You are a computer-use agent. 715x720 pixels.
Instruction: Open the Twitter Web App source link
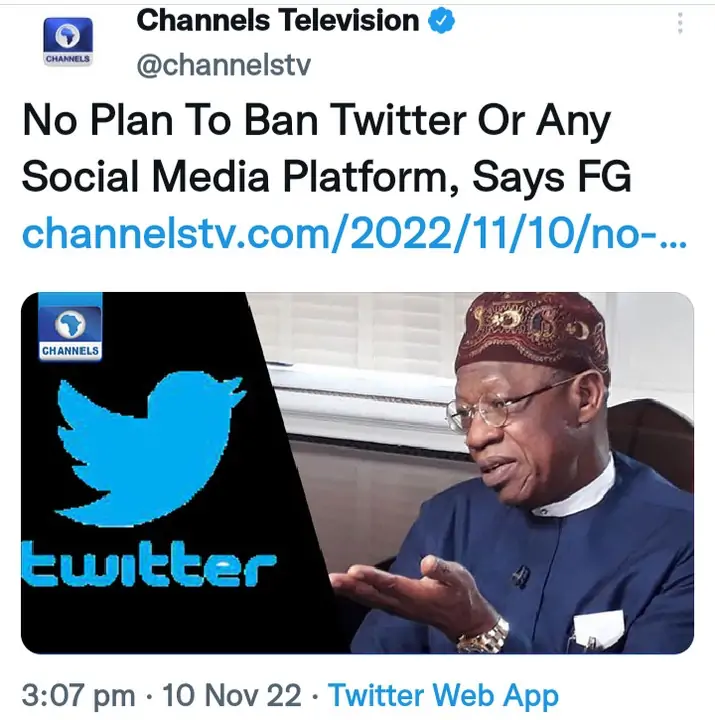tap(443, 694)
